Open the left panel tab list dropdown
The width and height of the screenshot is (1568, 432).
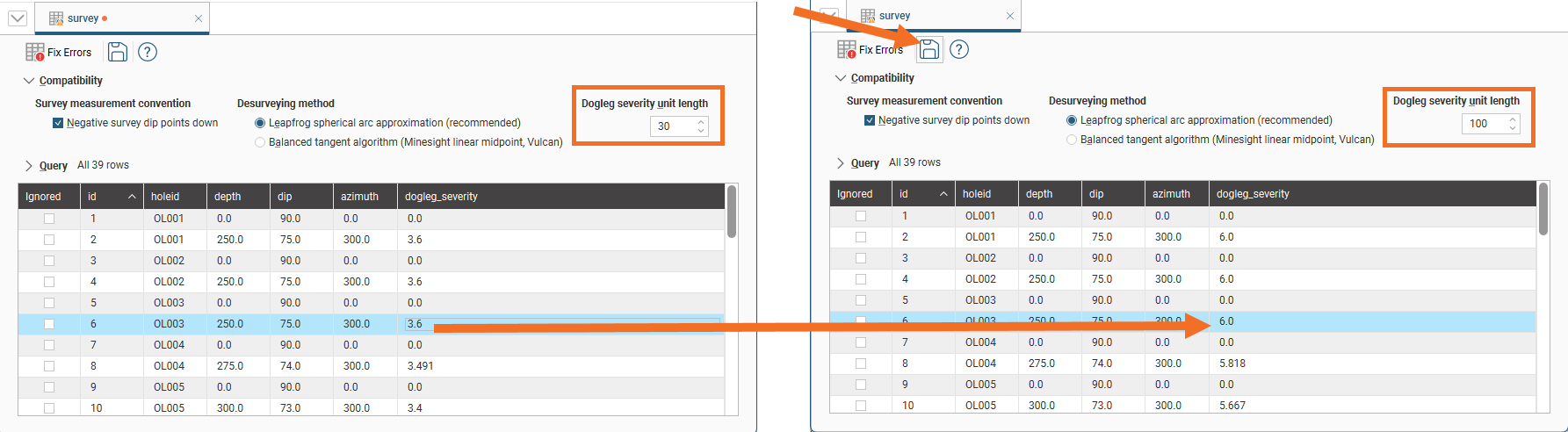coord(18,18)
